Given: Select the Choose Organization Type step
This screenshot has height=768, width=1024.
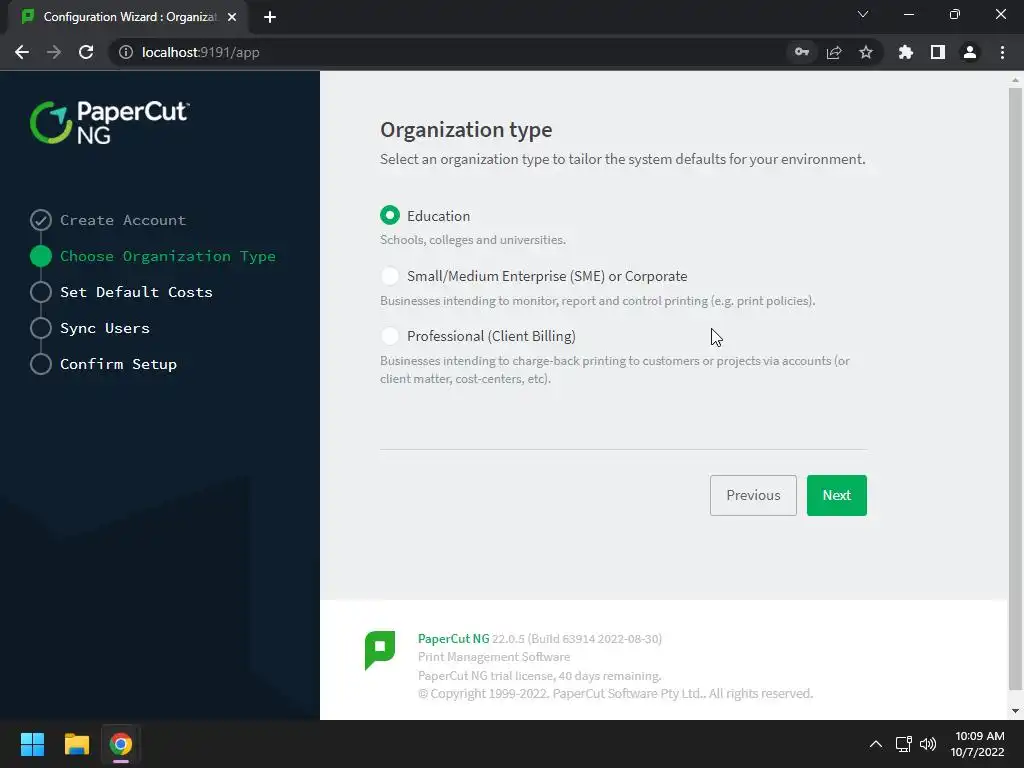Looking at the screenshot, I should pyautogui.click(x=168, y=256).
